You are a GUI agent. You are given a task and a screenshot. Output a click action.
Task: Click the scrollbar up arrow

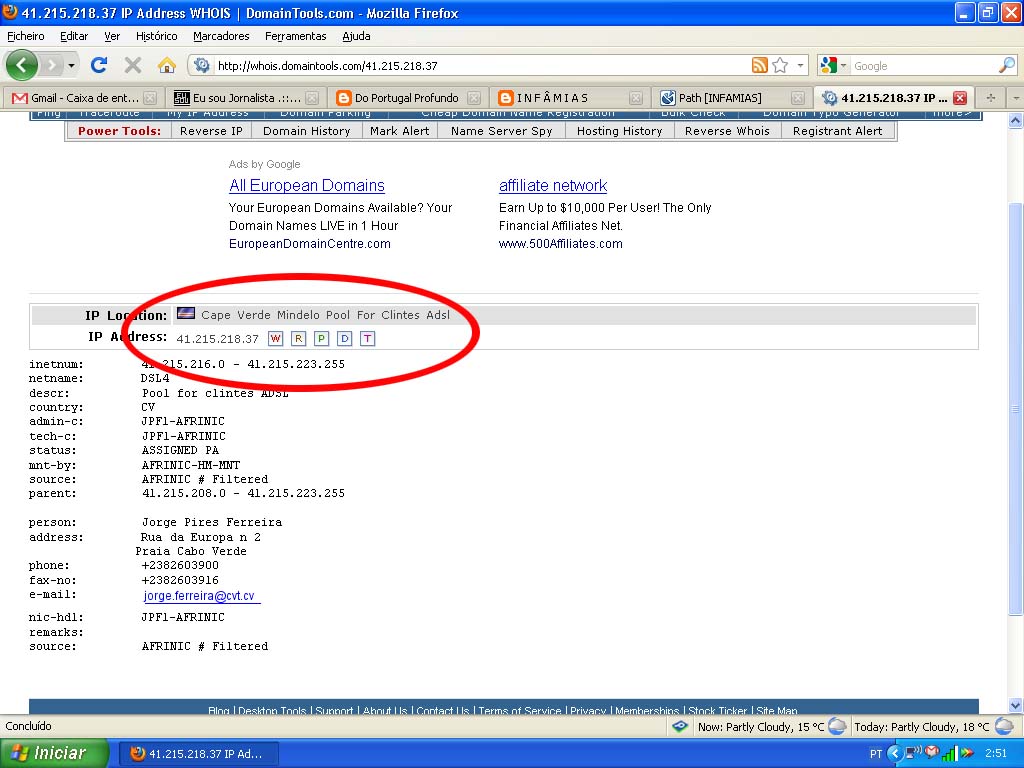pyautogui.click(x=1015, y=120)
